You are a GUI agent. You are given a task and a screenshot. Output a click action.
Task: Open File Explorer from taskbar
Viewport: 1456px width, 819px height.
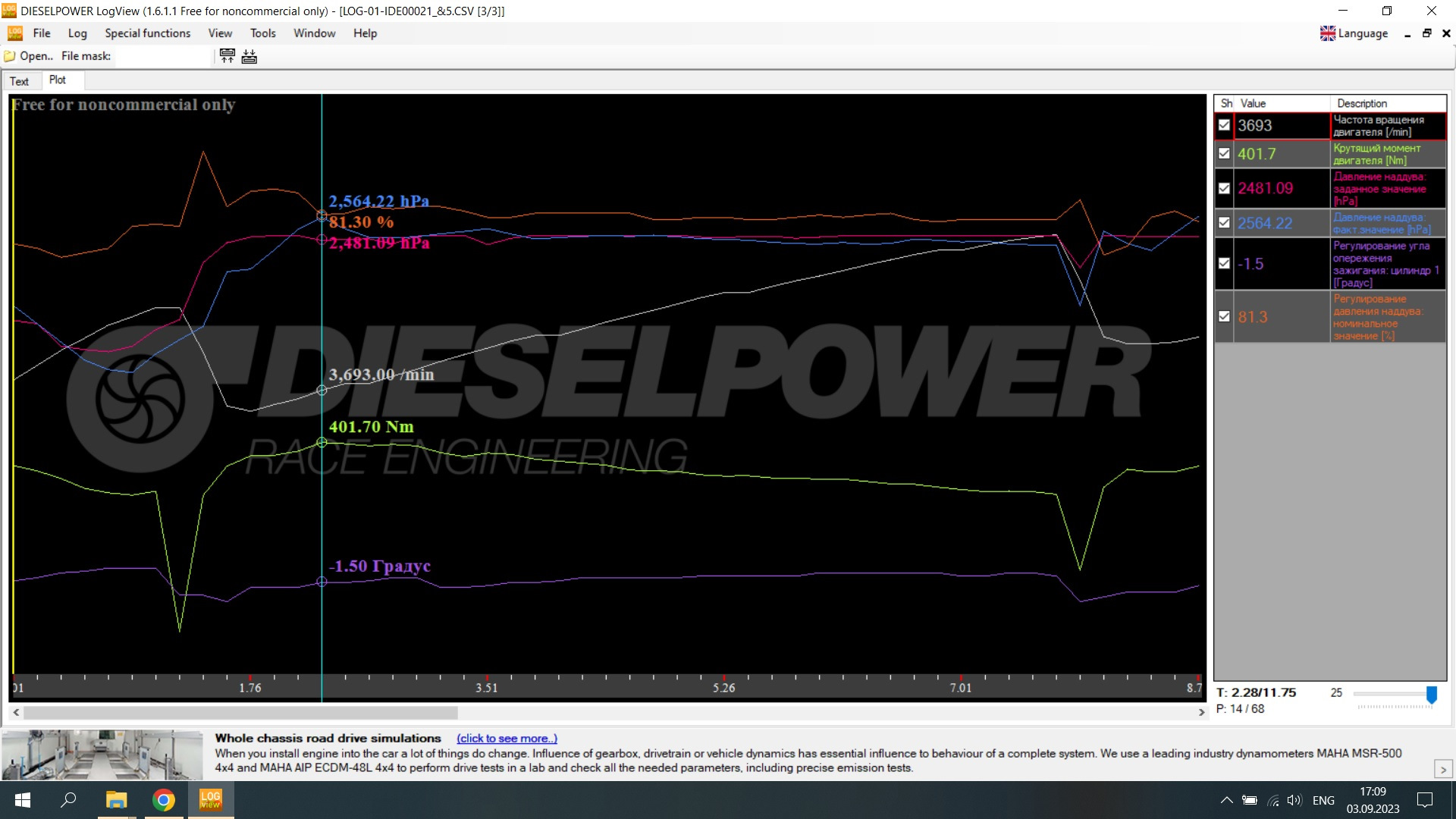tap(116, 800)
